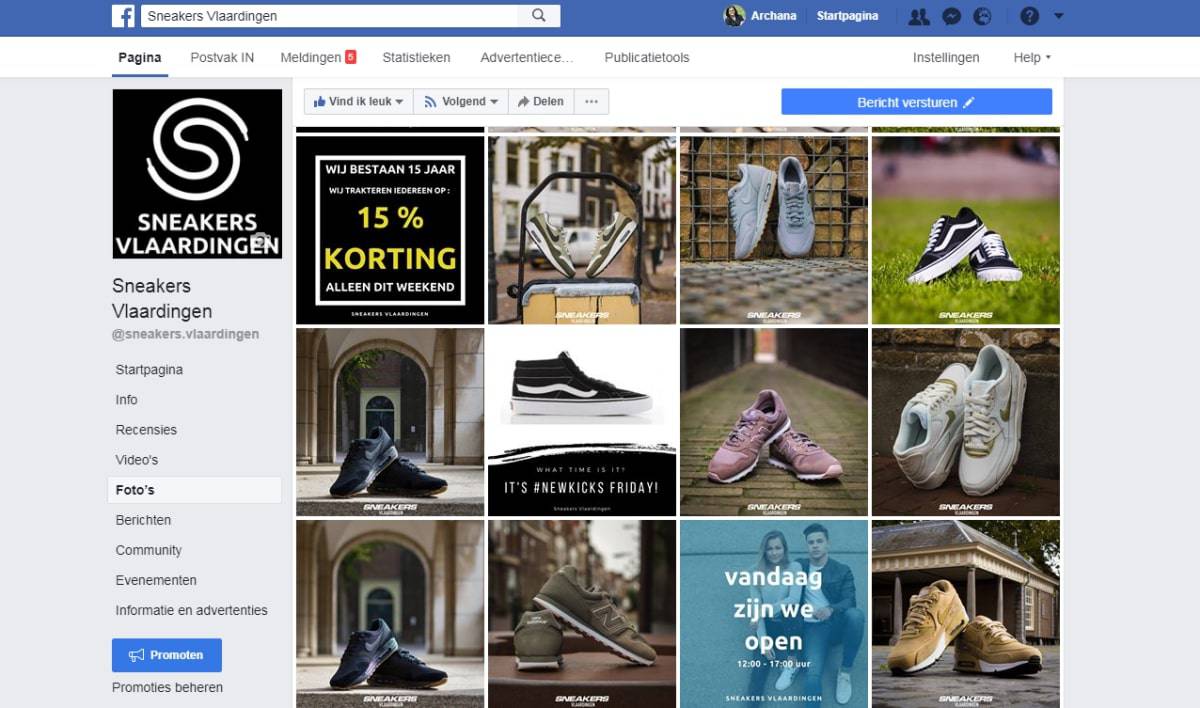The height and width of the screenshot is (708, 1200).
Task: Open the grey sneakers on wire mesh photo
Action: pyautogui.click(x=774, y=230)
